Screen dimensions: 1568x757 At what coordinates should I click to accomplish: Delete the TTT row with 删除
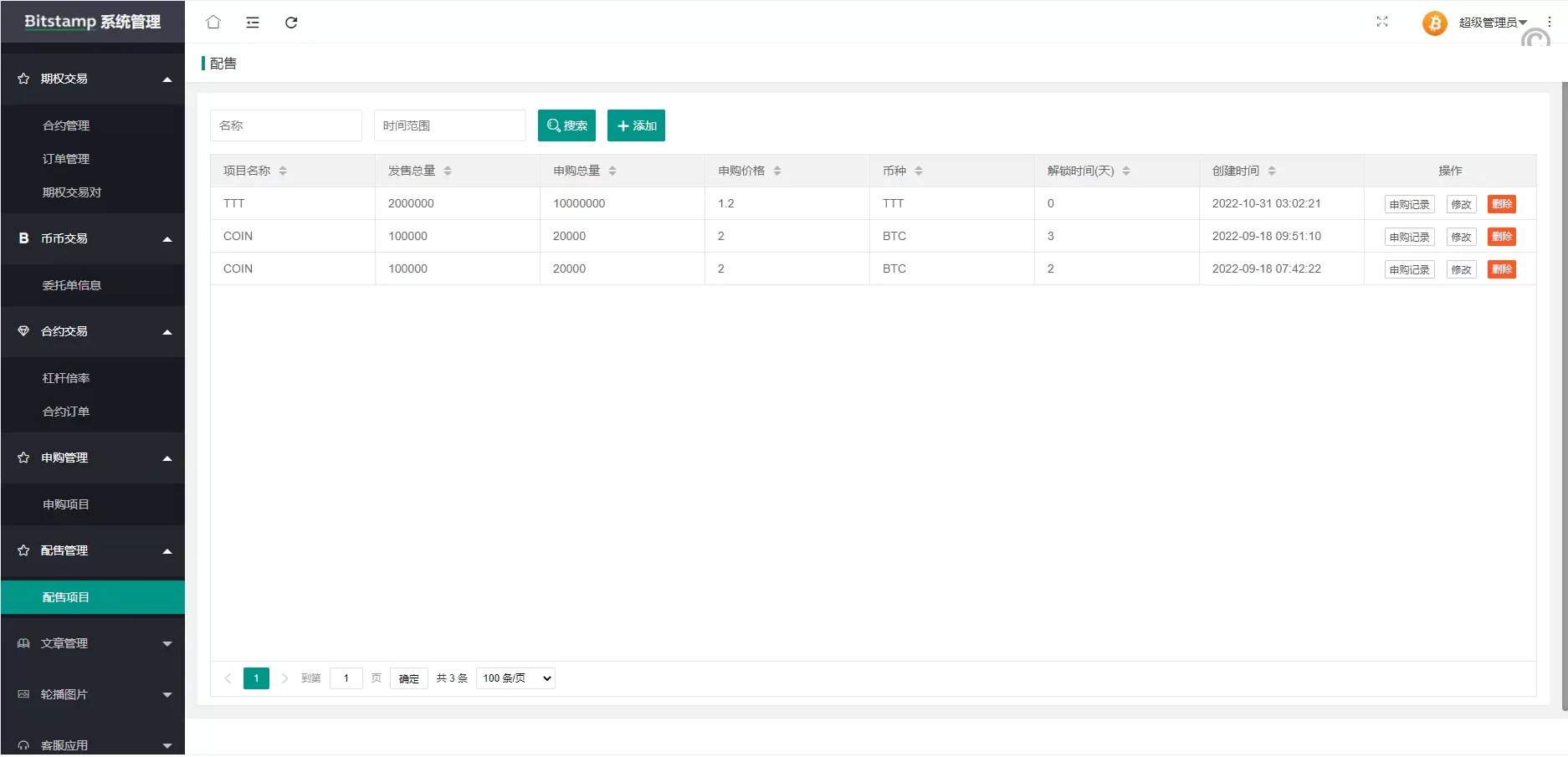1501,204
